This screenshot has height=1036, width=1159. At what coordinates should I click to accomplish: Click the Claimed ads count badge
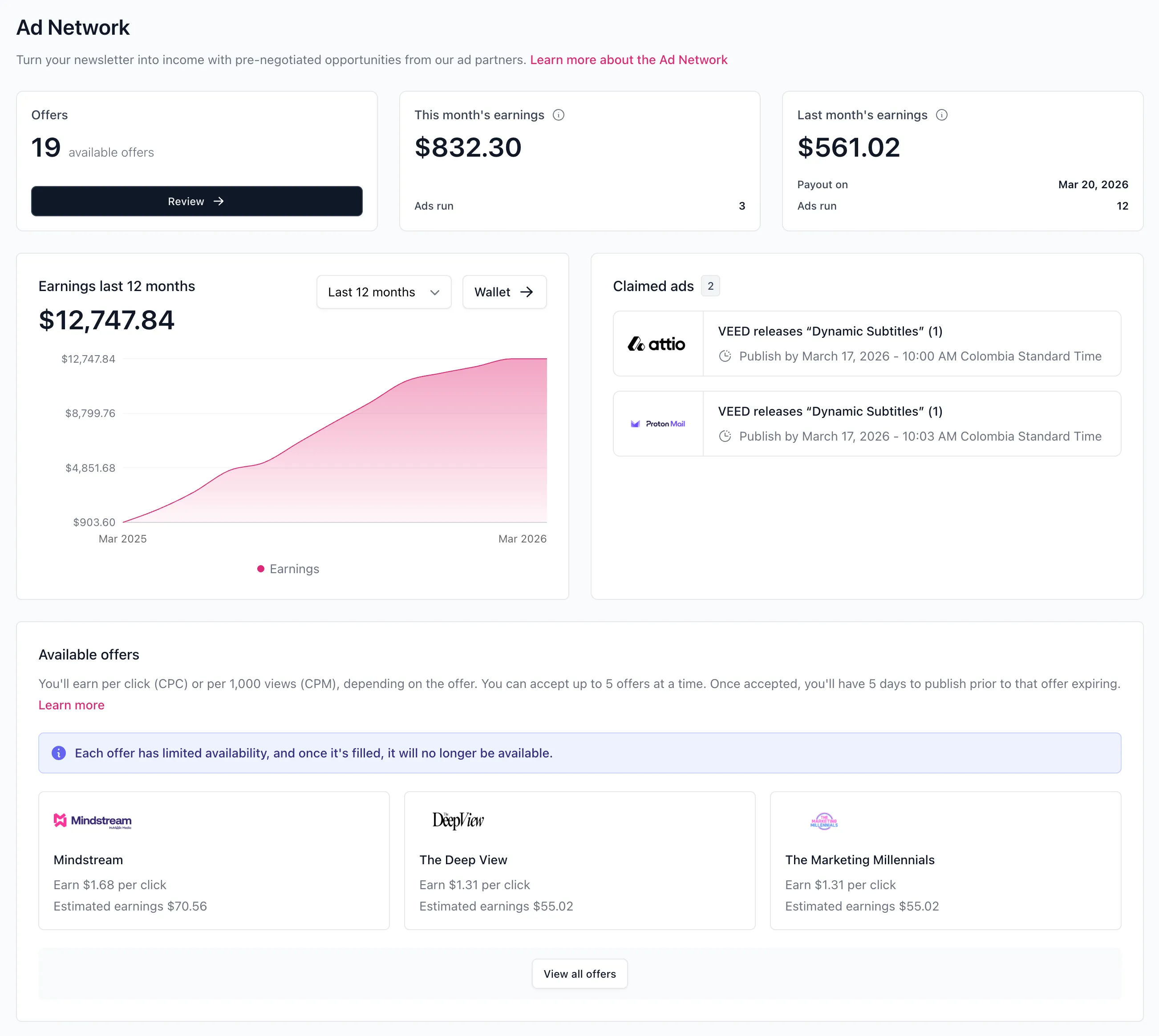tap(710, 286)
